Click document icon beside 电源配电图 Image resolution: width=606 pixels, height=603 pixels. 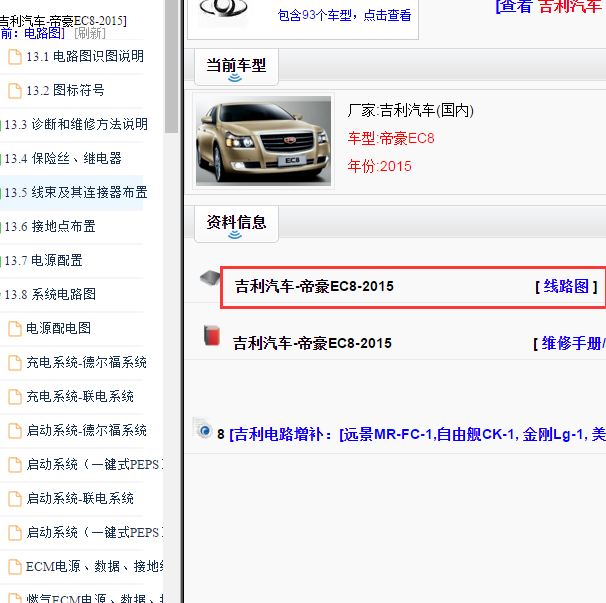pyautogui.click(x=15, y=329)
